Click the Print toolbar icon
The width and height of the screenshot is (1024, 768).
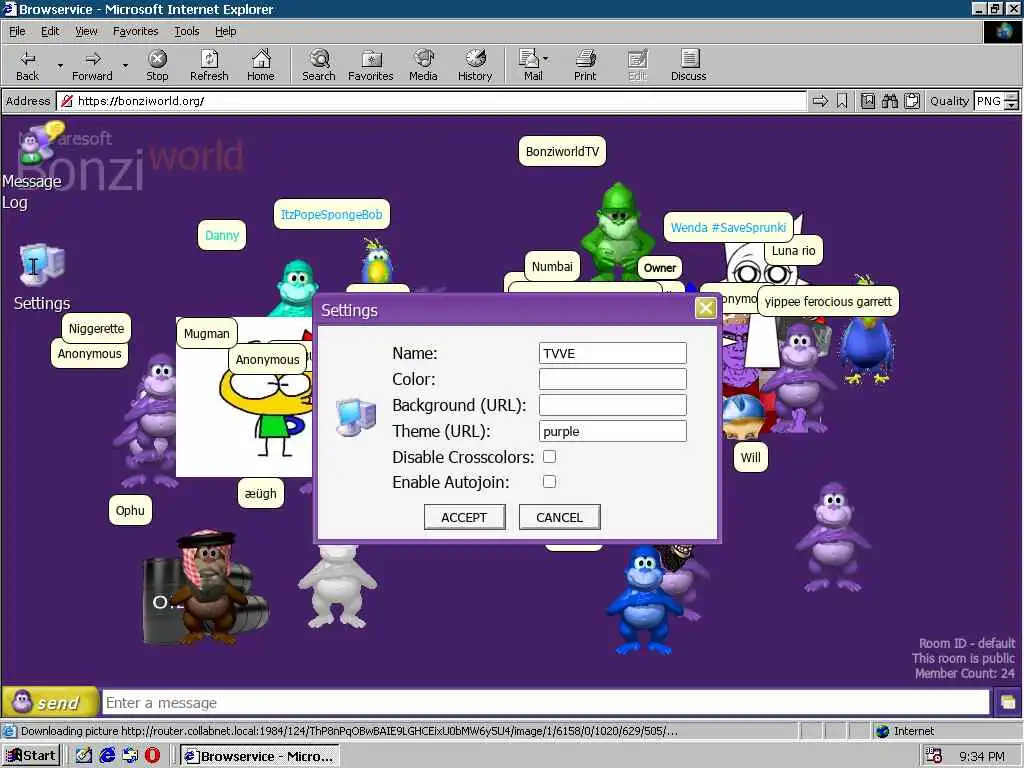click(585, 65)
